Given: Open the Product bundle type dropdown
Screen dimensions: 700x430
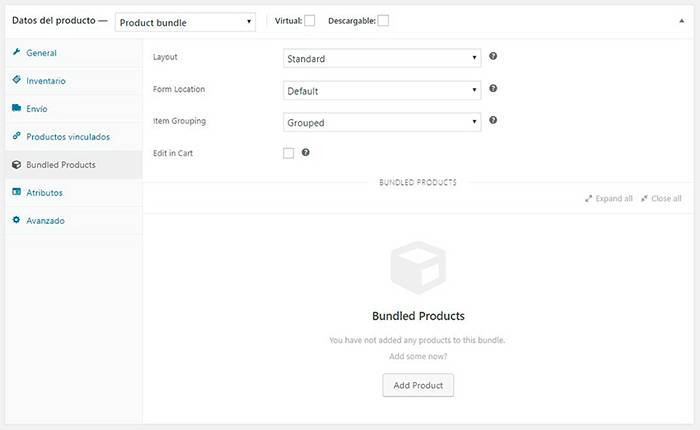Looking at the screenshot, I should [185, 22].
